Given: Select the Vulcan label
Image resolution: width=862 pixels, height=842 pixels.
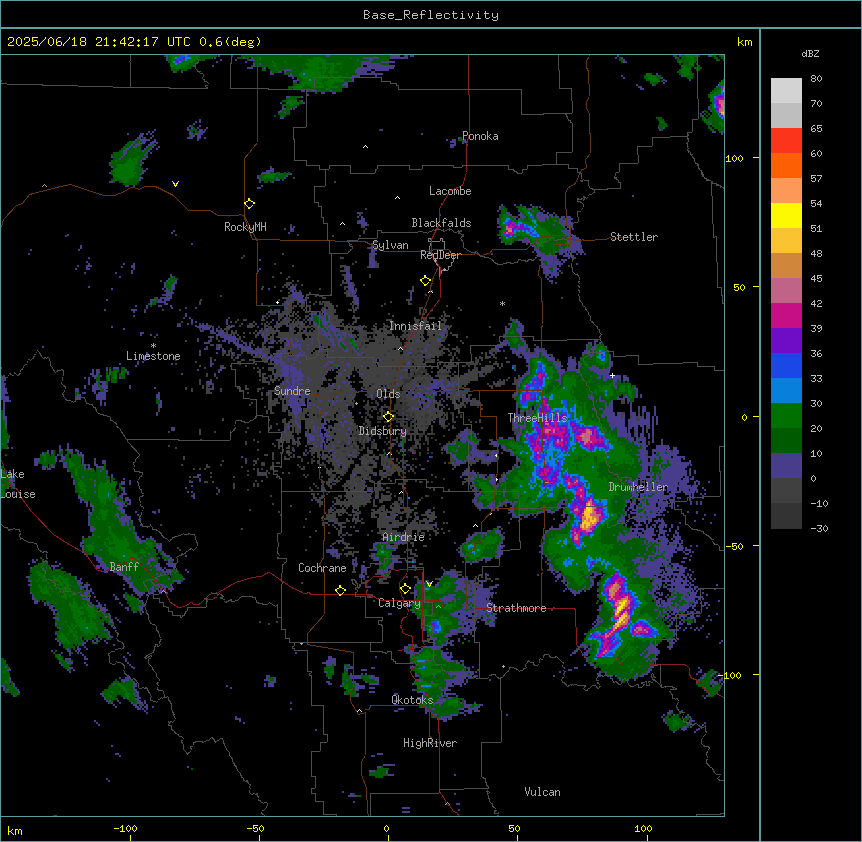Looking at the screenshot, I should click(543, 792).
